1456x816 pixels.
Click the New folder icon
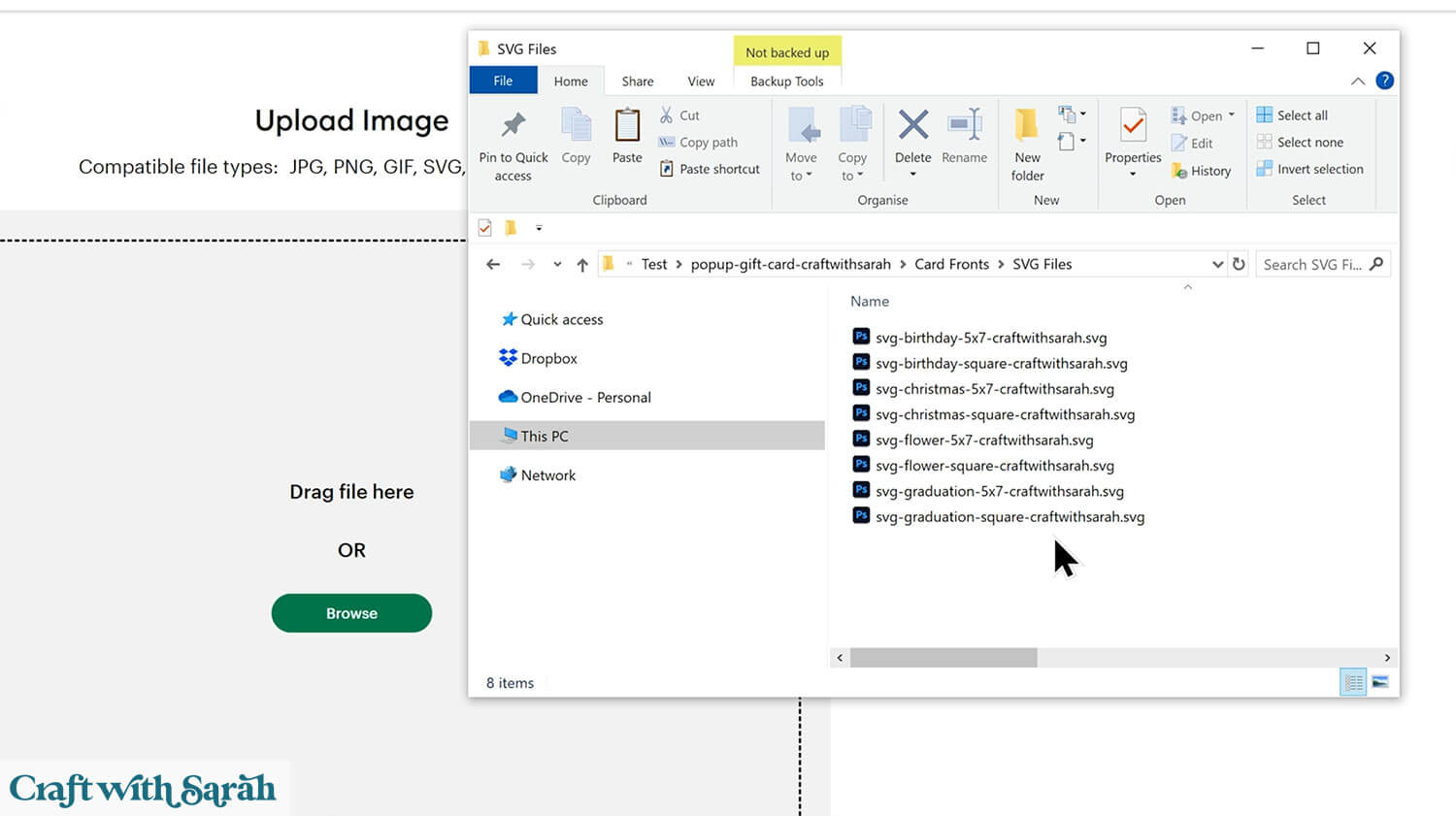click(x=1026, y=126)
